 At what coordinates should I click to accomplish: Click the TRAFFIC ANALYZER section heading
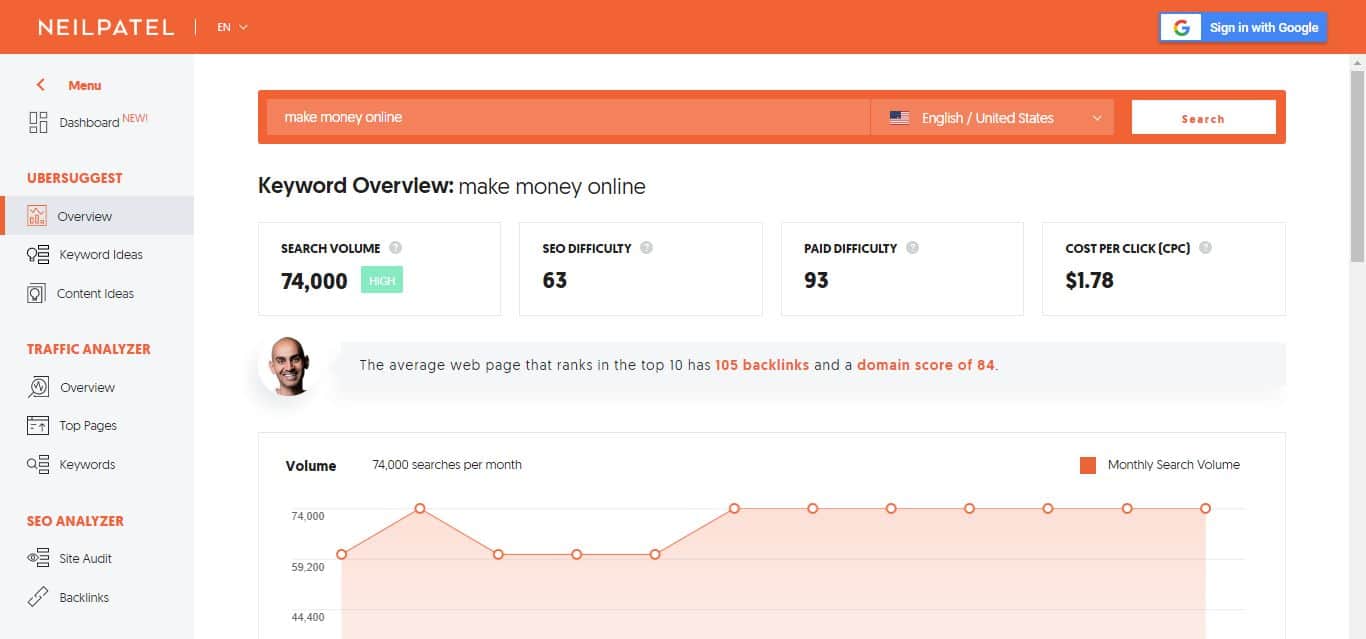coord(89,349)
